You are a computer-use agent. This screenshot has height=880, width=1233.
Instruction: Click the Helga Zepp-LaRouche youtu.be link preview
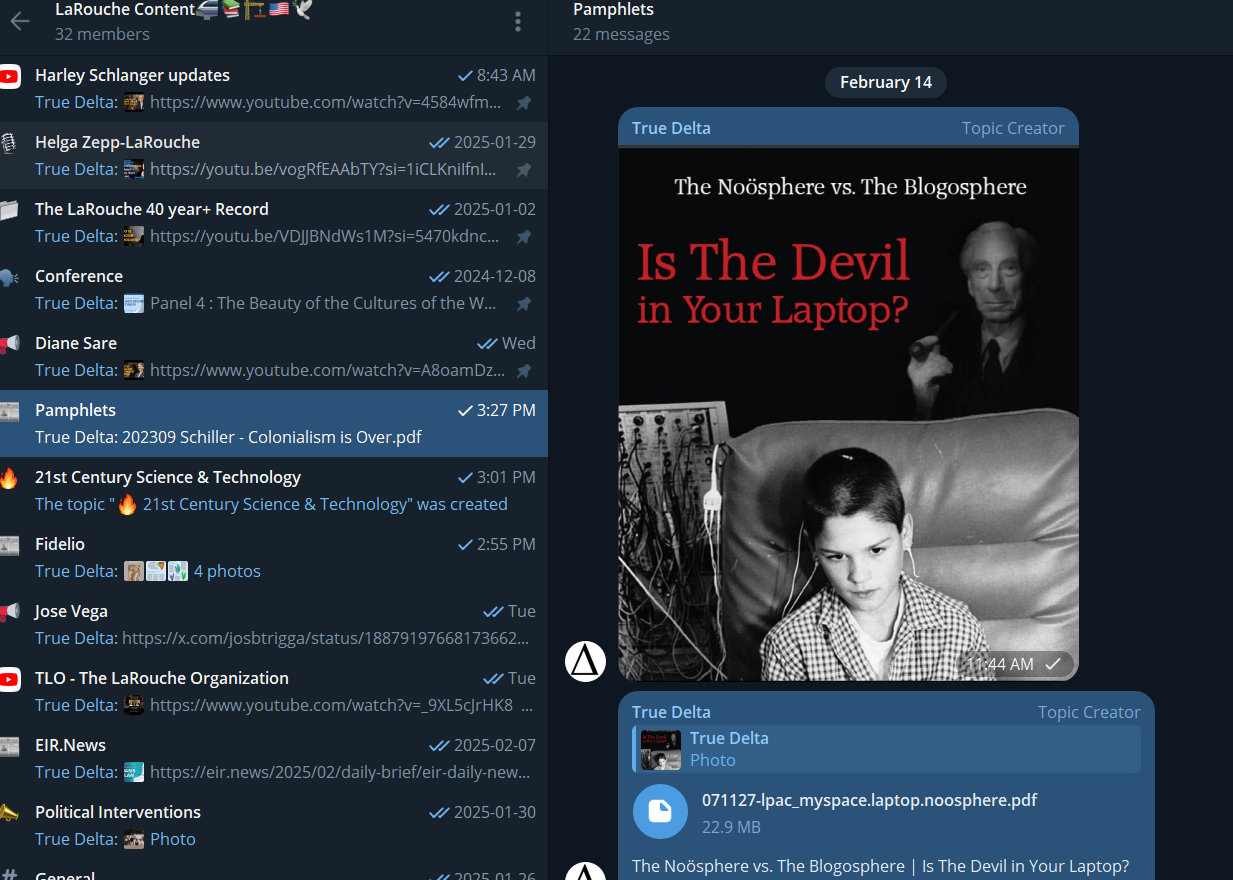323,169
